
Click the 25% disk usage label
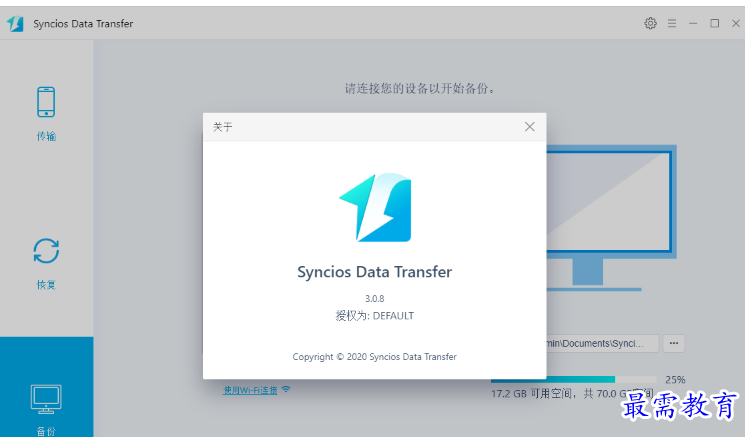tap(675, 380)
